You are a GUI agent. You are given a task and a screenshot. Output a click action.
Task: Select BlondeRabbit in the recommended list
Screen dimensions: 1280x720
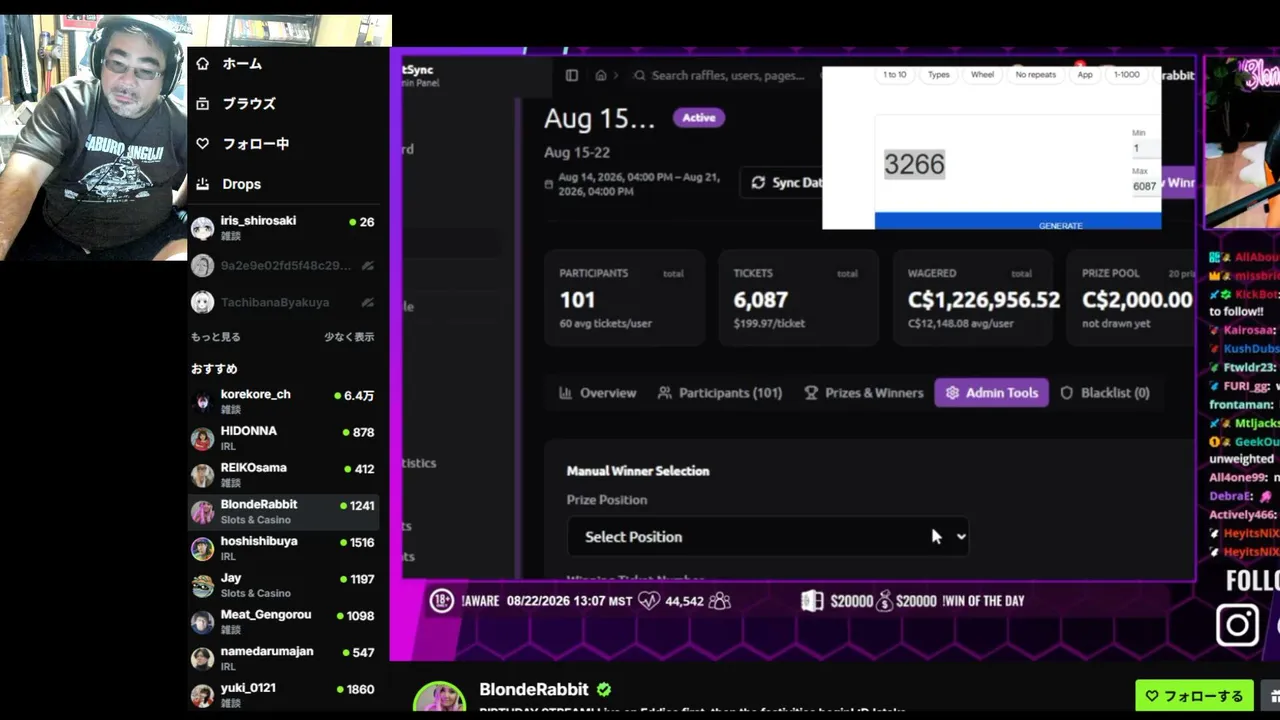[284, 512]
